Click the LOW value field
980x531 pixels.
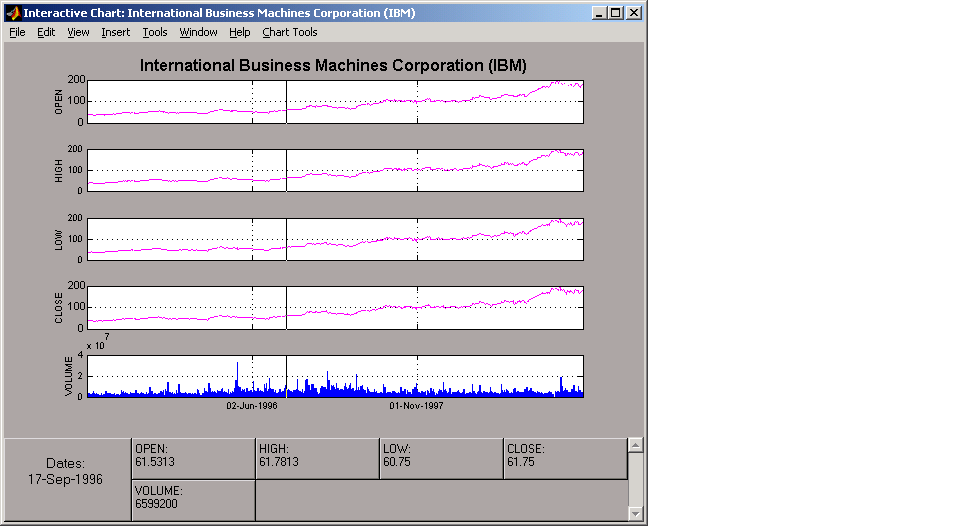coord(441,459)
